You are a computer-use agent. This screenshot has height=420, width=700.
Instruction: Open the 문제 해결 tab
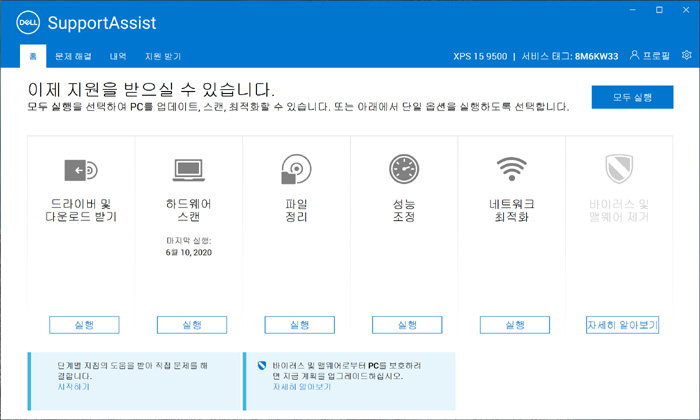click(73, 56)
